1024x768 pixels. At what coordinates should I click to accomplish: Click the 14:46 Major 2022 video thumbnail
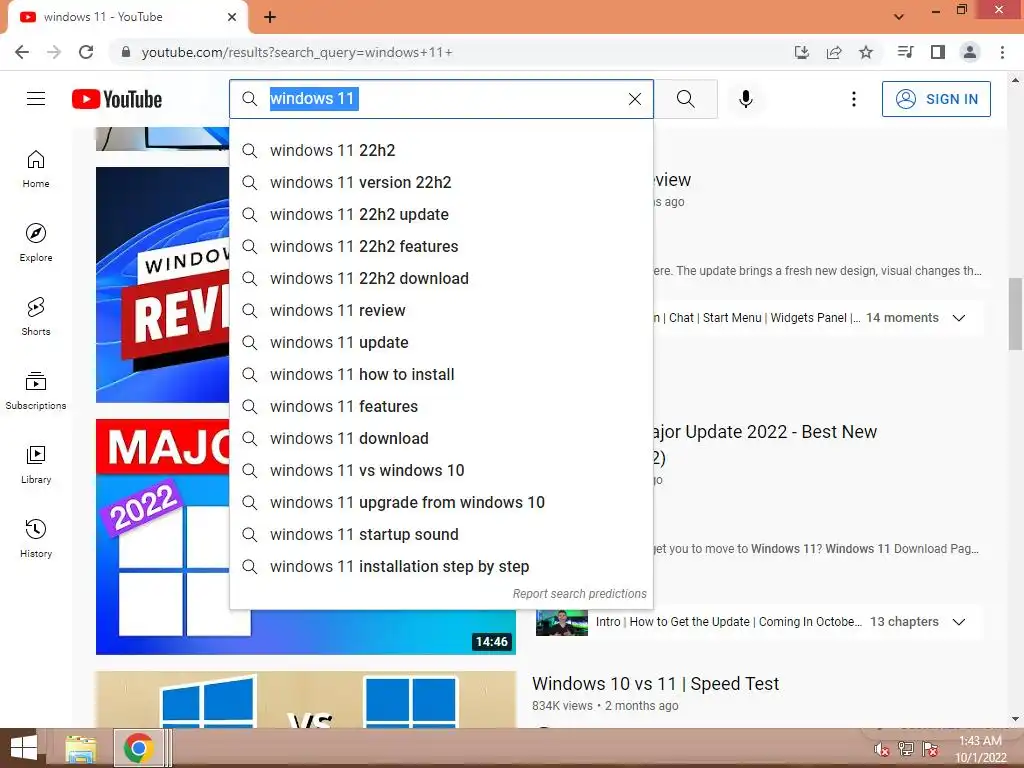click(306, 632)
